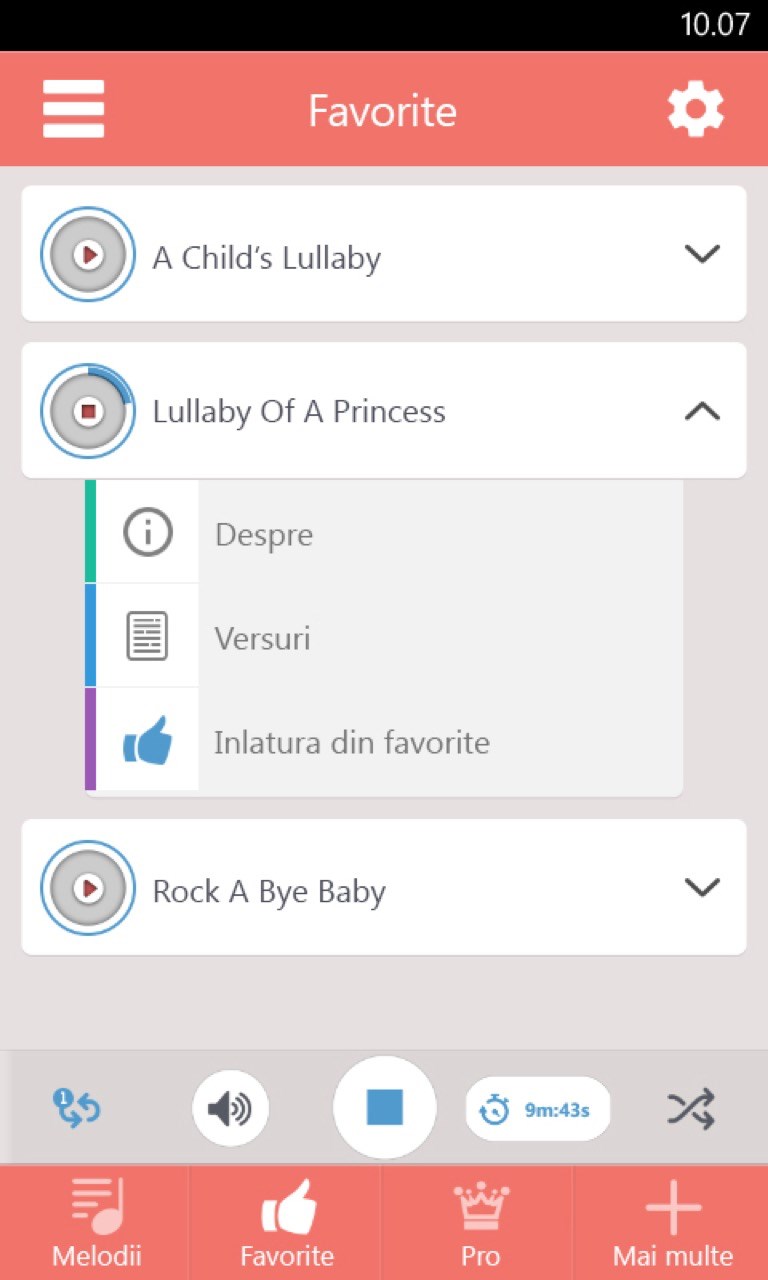Open the hamburger menu
The height and width of the screenshot is (1280, 768).
[73, 109]
